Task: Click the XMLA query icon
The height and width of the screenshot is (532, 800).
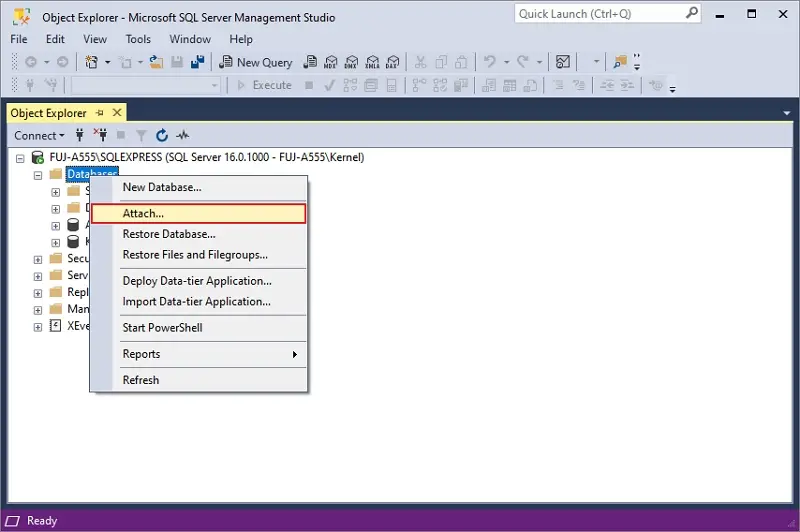Action: click(x=372, y=62)
